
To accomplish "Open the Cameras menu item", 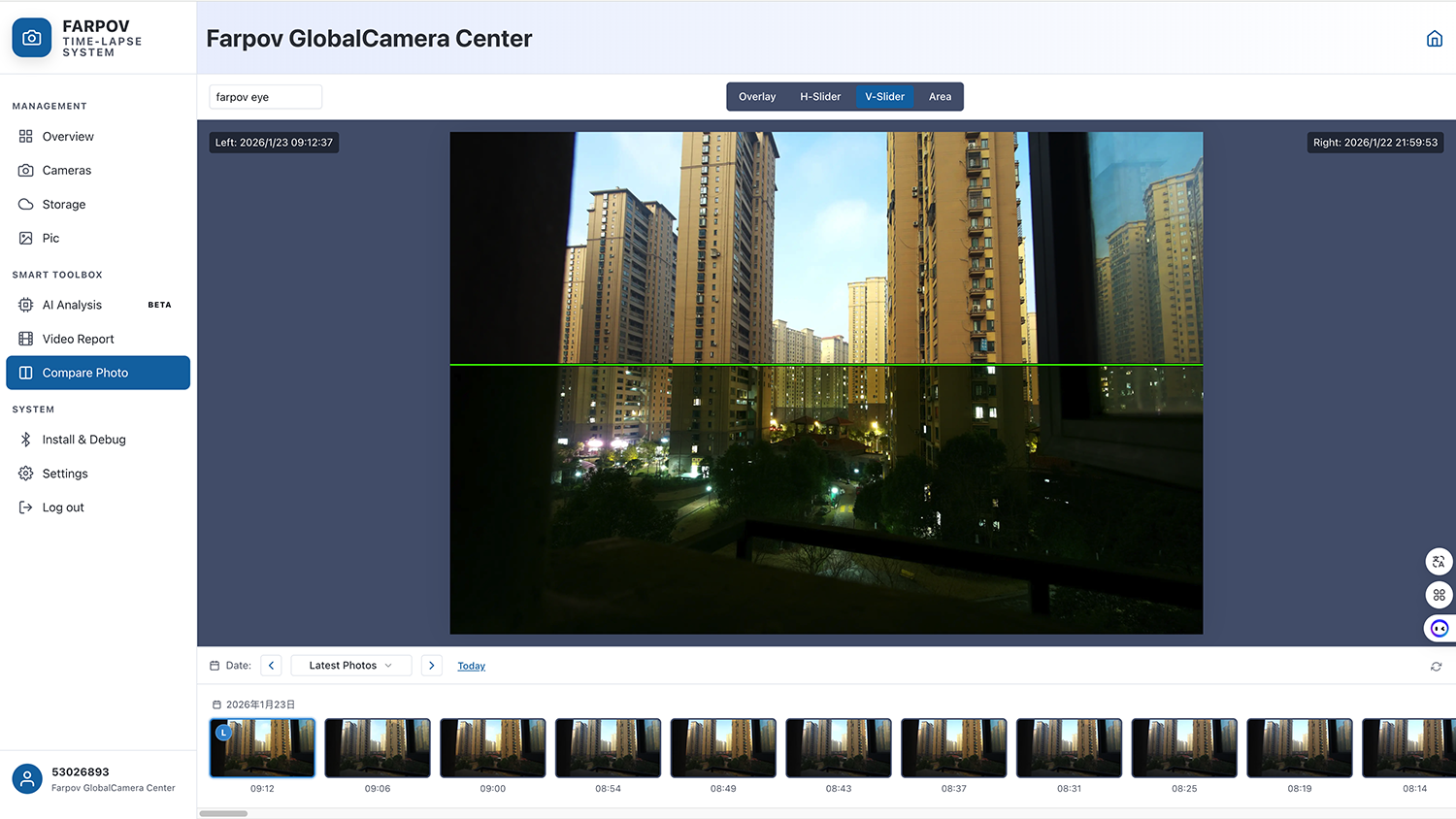I will [x=66, y=171].
